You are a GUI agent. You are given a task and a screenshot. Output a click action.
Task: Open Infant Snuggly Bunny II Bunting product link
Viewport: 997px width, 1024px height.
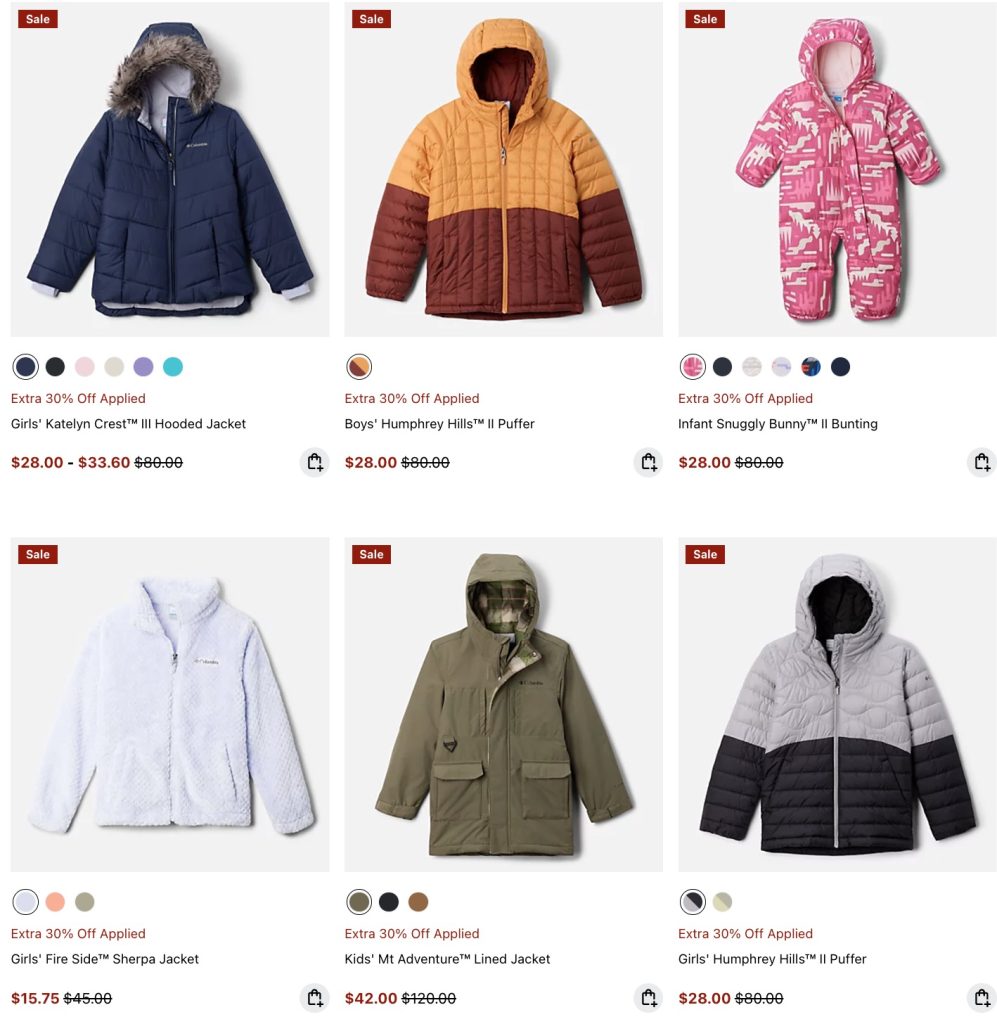[778, 424]
